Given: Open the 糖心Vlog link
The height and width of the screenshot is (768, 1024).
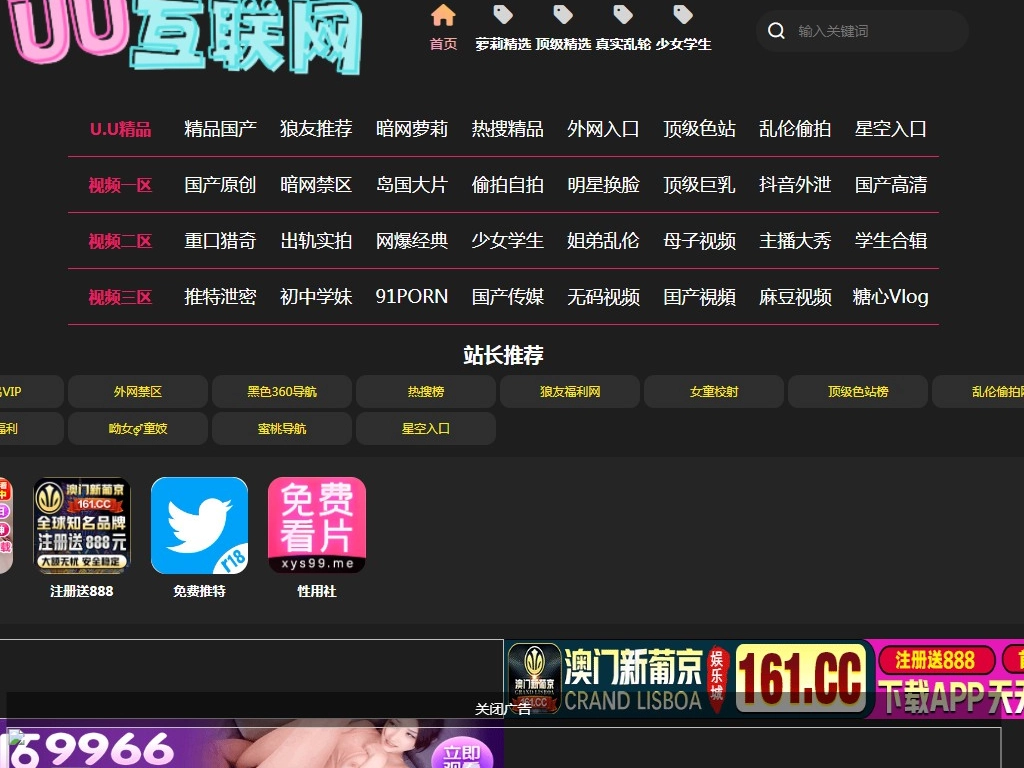Looking at the screenshot, I should (x=890, y=296).
